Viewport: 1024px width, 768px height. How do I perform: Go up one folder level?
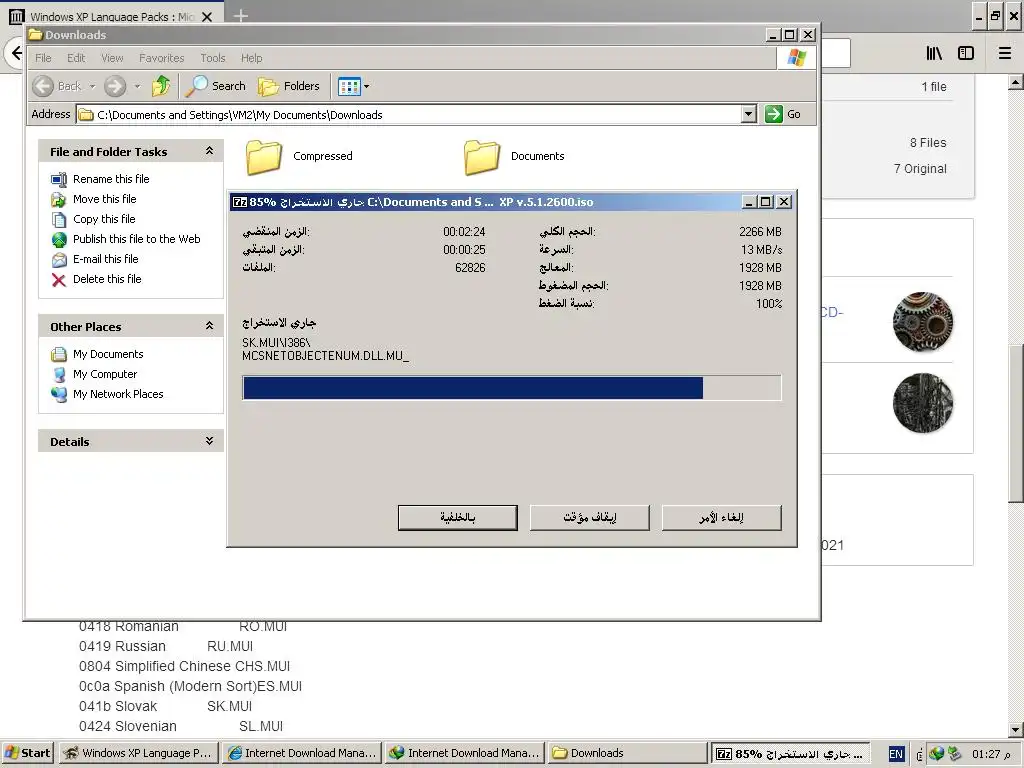(x=161, y=86)
